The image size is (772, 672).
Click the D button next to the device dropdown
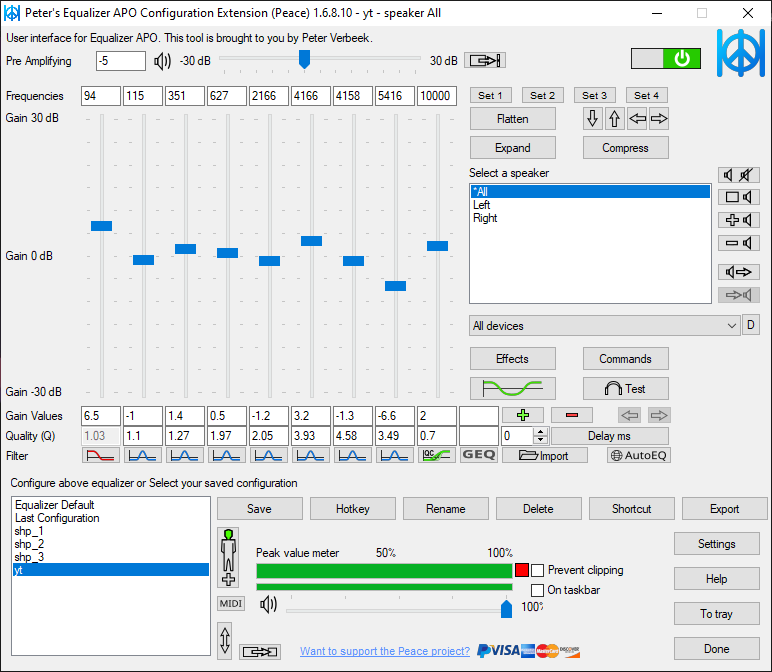point(751,325)
